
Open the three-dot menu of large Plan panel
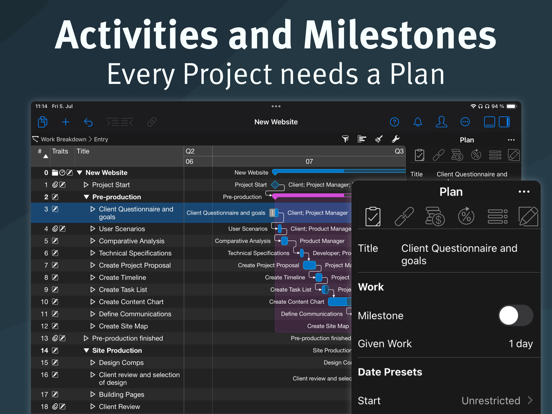click(524, 192)
